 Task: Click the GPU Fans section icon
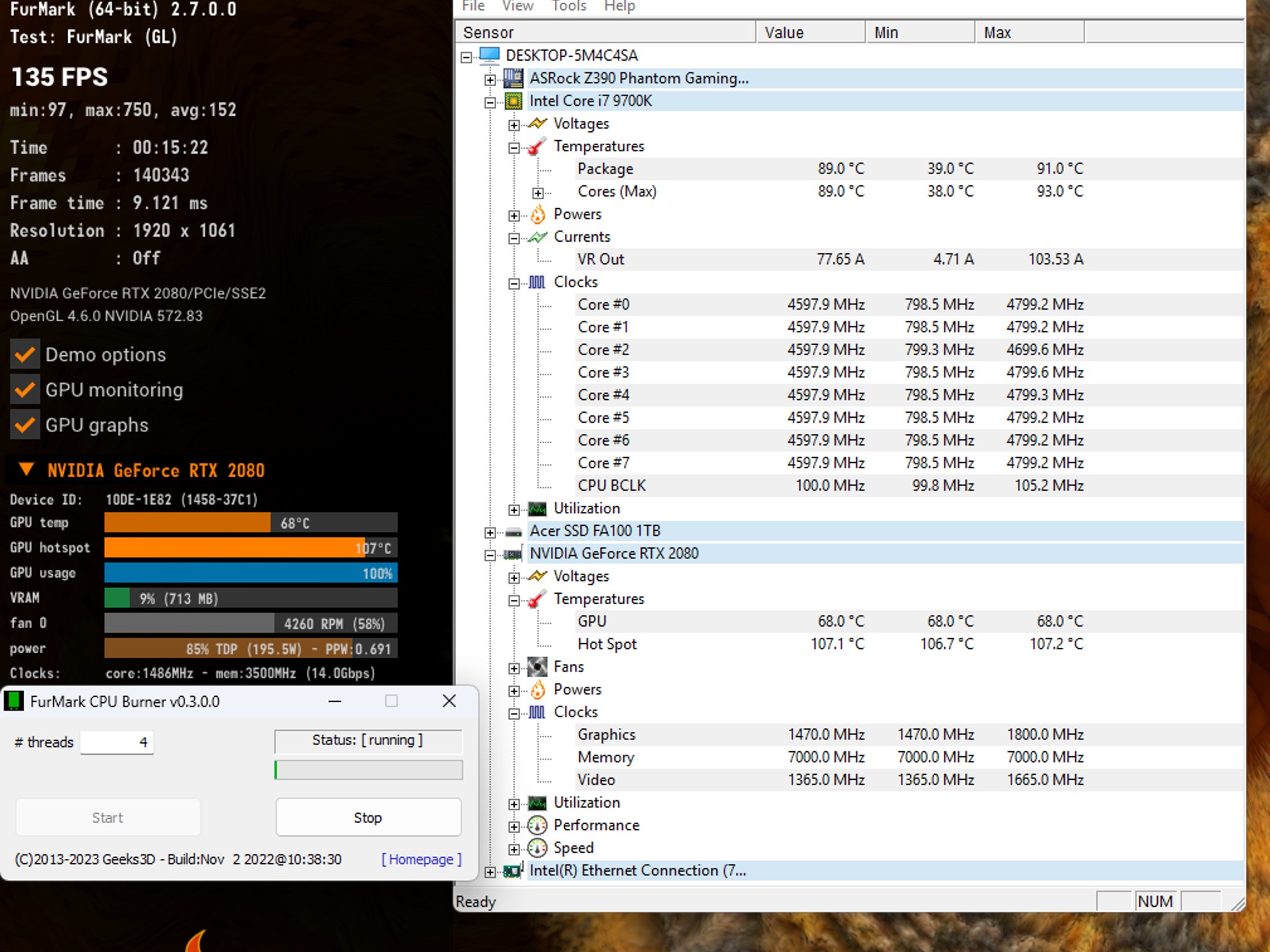[x=537, y=668]
